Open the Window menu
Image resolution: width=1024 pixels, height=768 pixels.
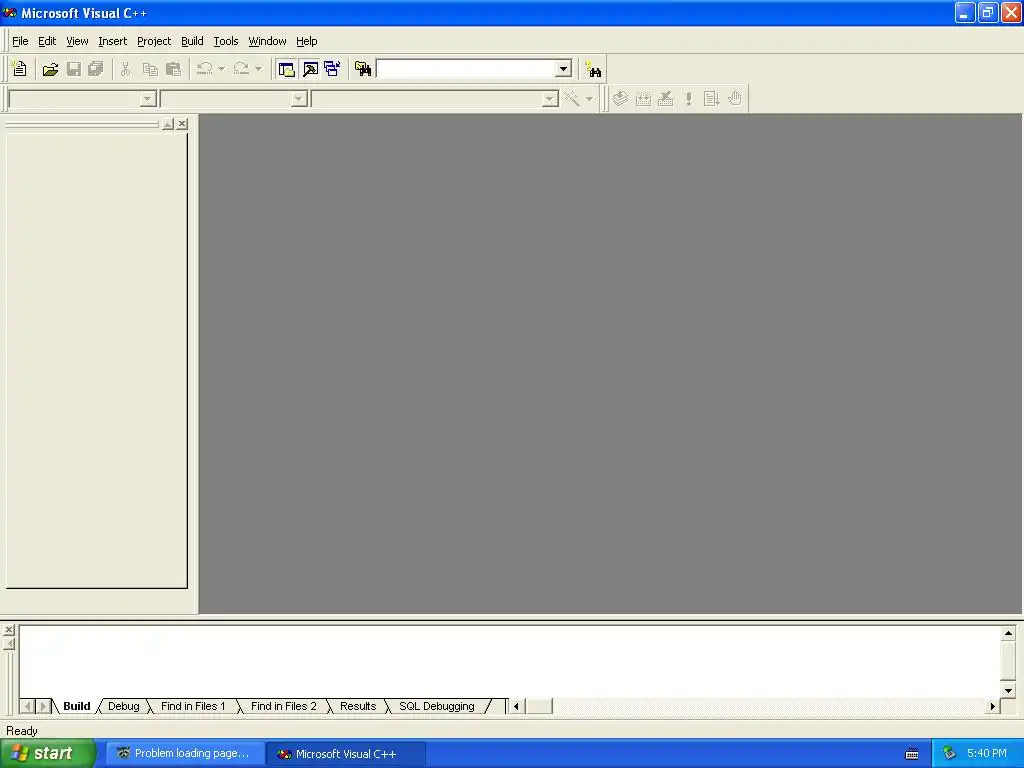[x=267, y=41]
